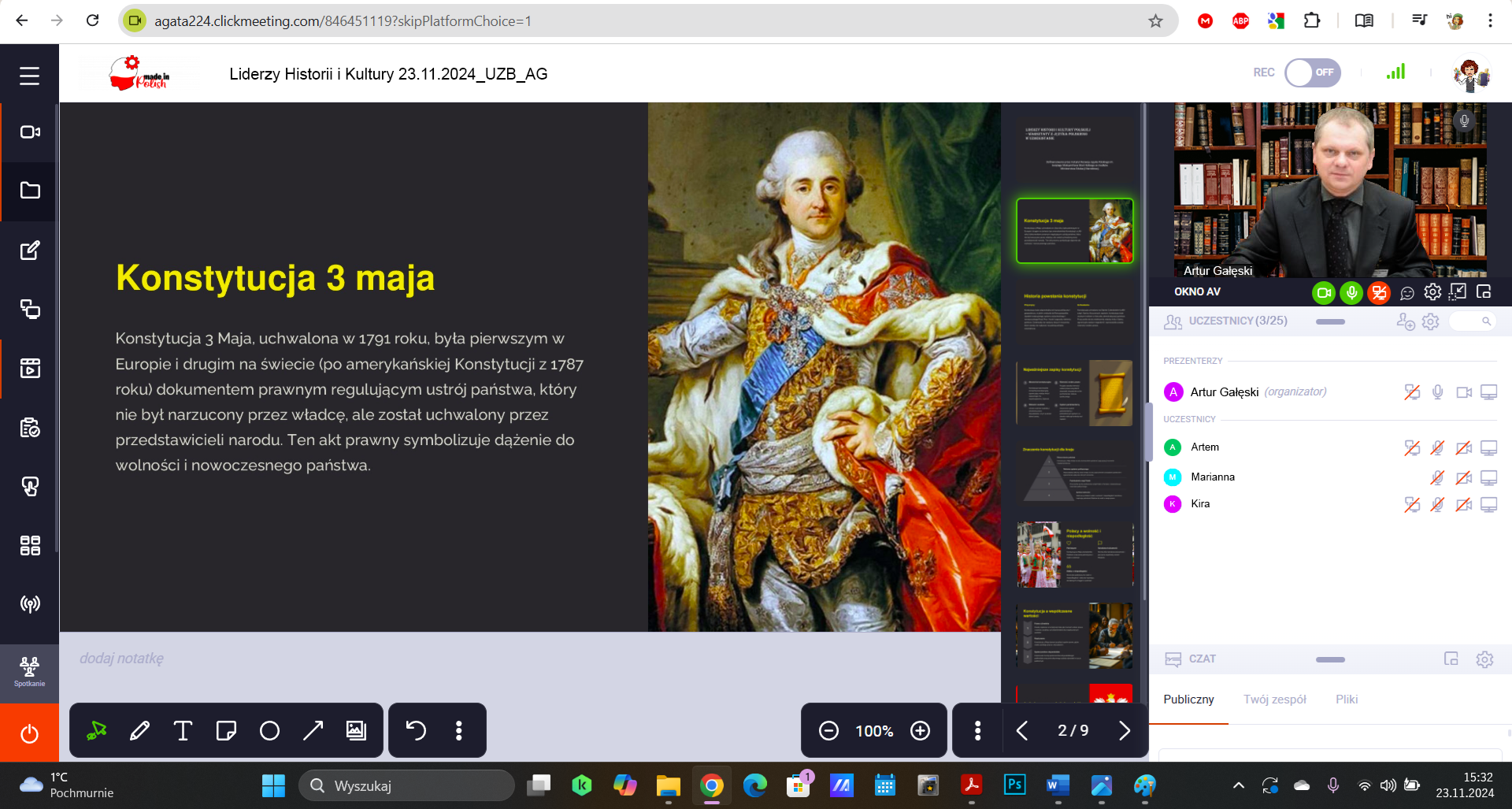Toggle the green microphone button in OKNO AV
Image resolution: width=1512 pixels, height=809 pixels.
[1351, 292]
